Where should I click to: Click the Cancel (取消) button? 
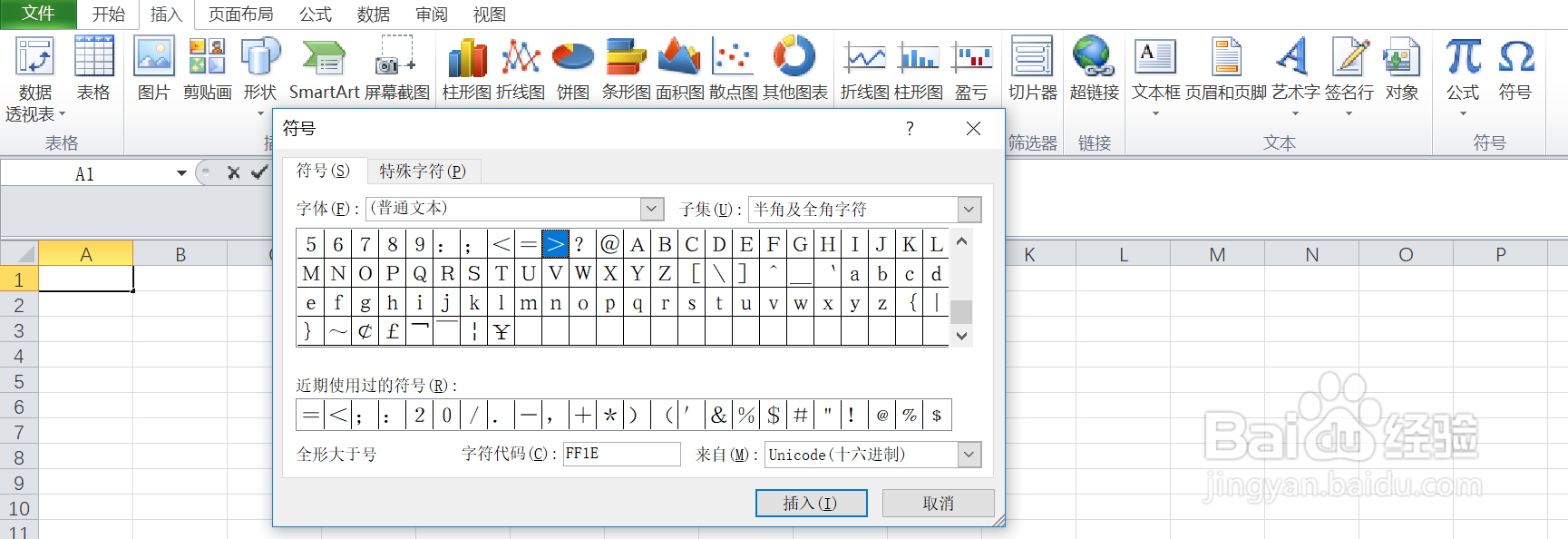pos(938,503)
